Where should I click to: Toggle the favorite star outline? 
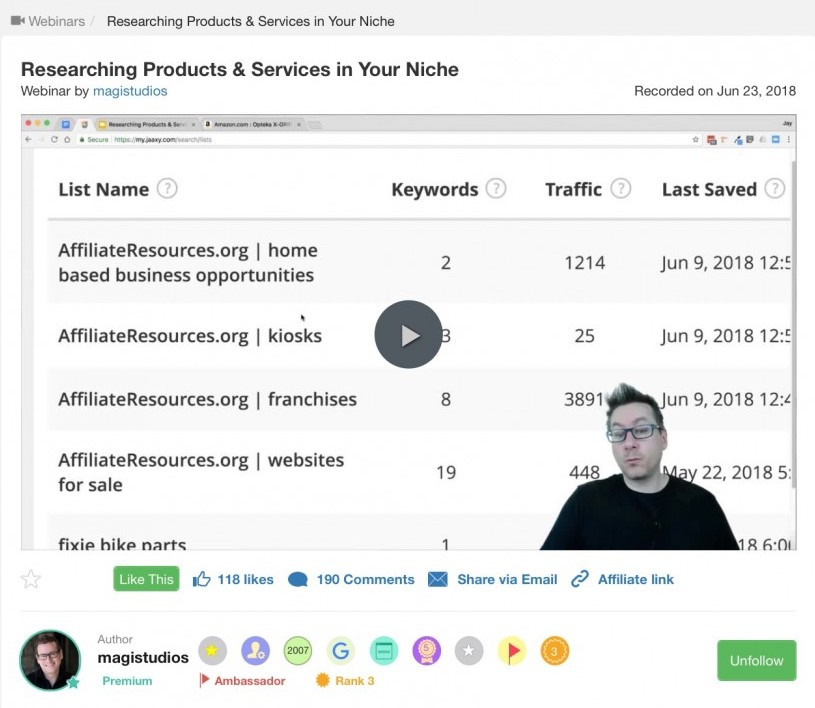31,579
